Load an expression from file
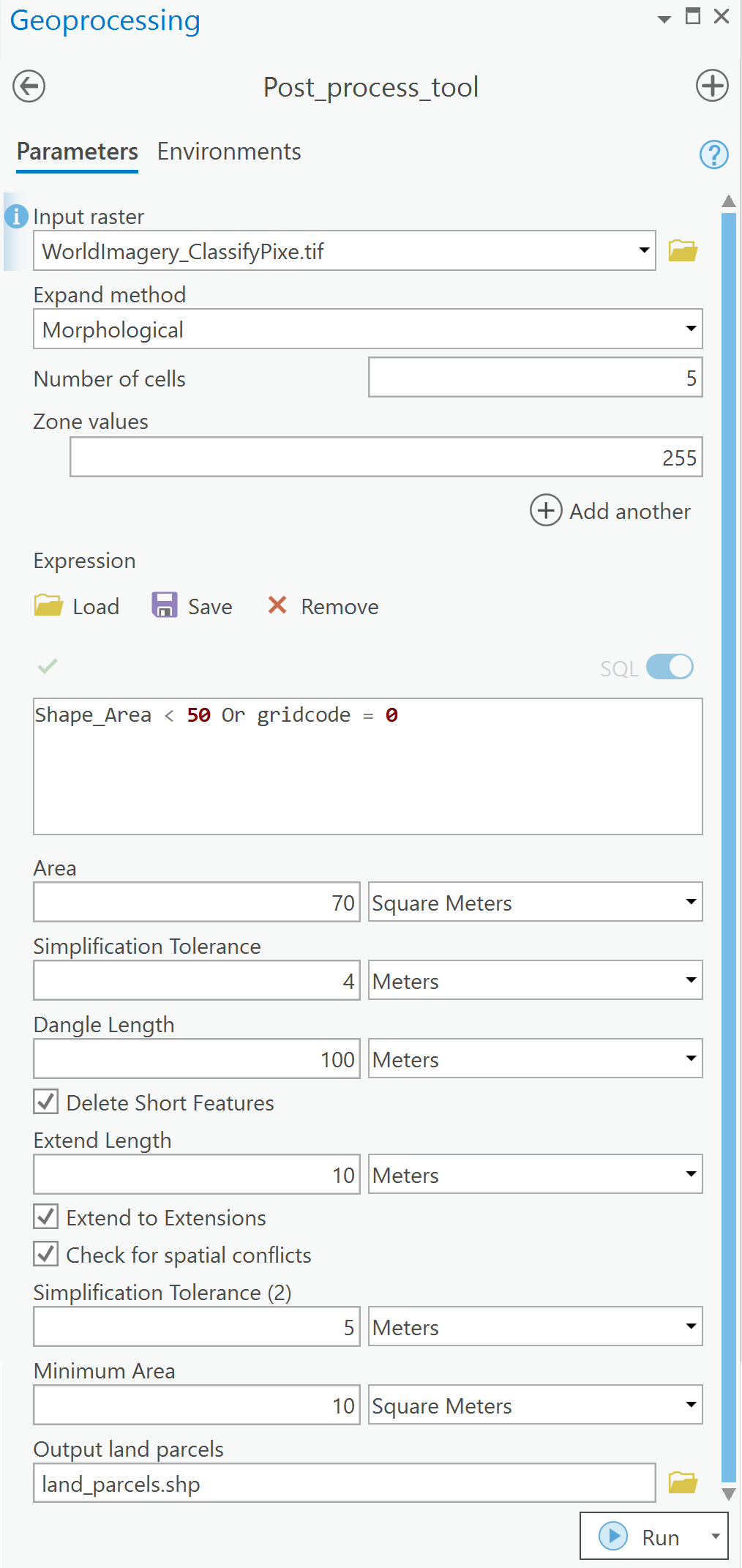This screenshot has height=1568, width=742. coord(77,606)
